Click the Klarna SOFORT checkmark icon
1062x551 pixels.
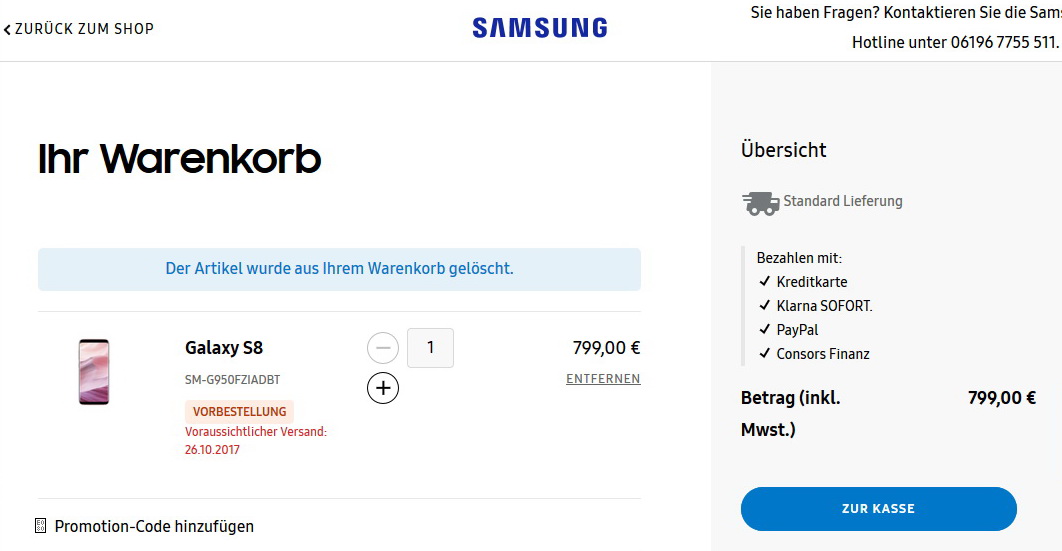tap(765, 306)
